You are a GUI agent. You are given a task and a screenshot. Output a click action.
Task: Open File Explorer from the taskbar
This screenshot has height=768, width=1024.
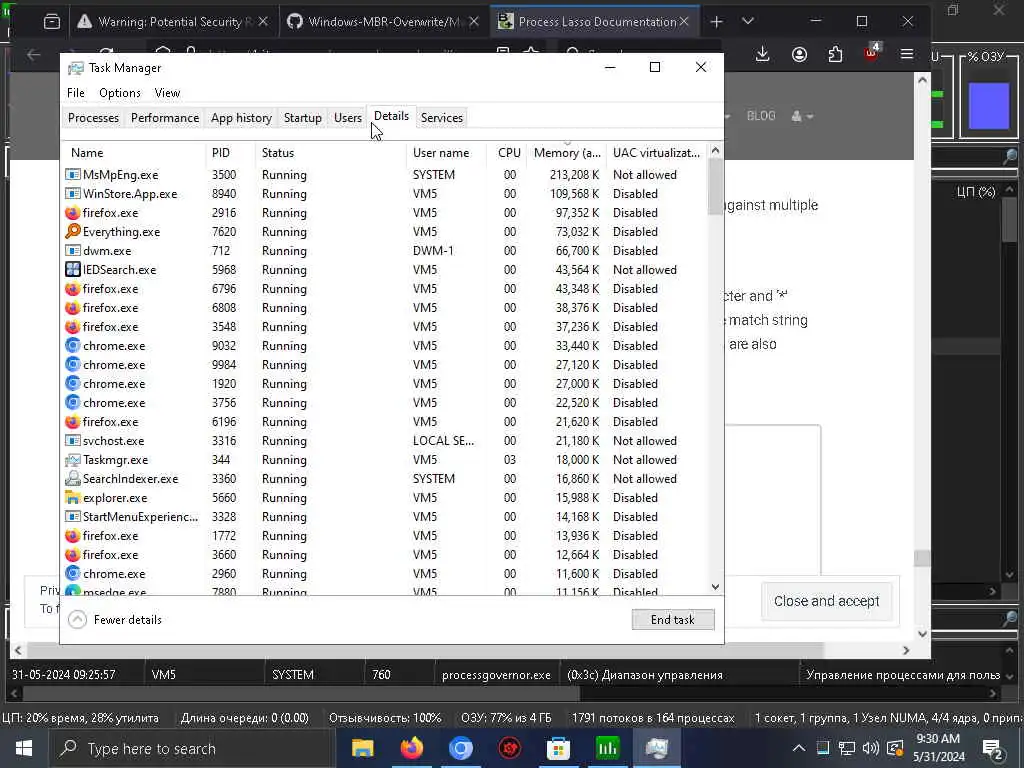tap(362, 748)
